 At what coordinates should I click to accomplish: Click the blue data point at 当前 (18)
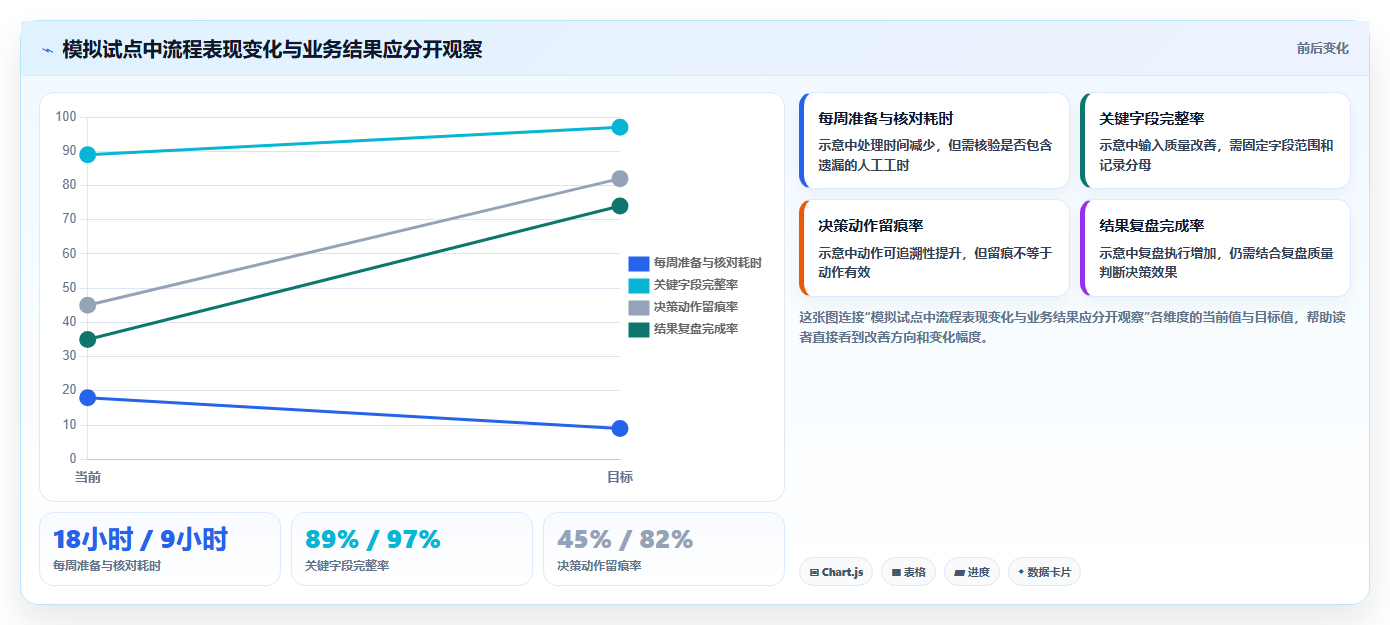pyautogui.click(x=88, y=398)
